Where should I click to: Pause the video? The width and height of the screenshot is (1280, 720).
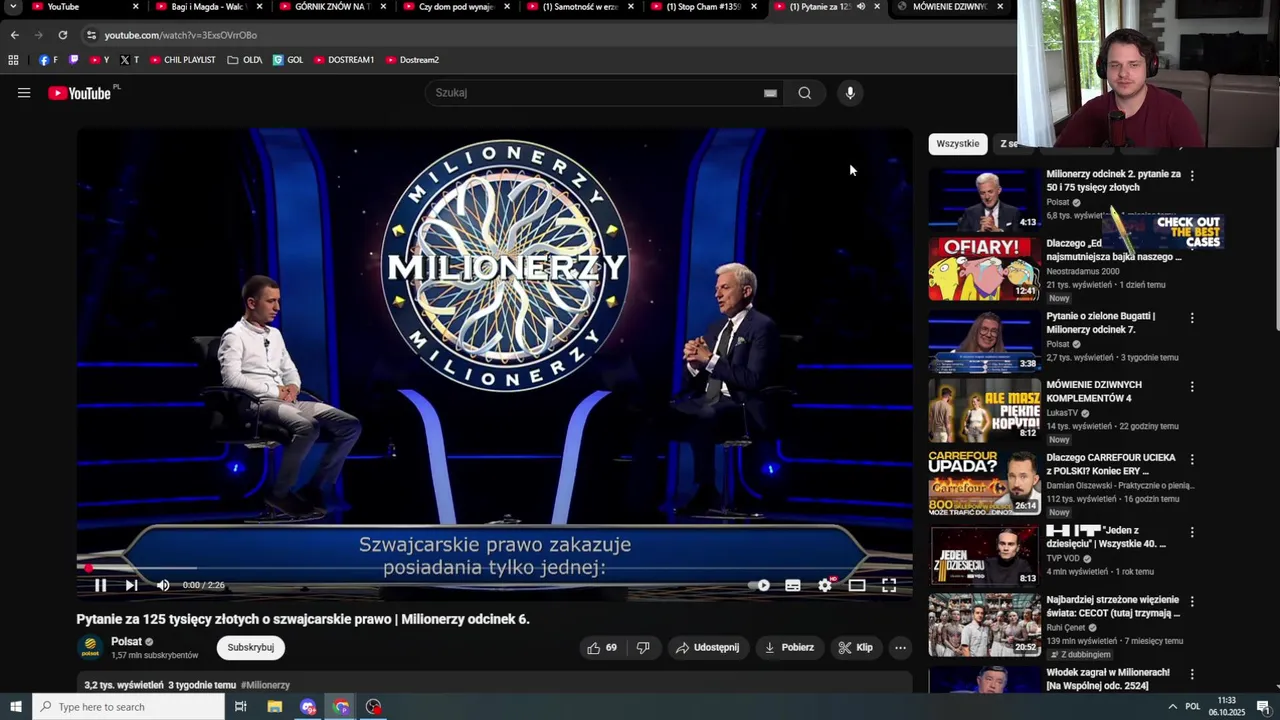click(100, 585)
